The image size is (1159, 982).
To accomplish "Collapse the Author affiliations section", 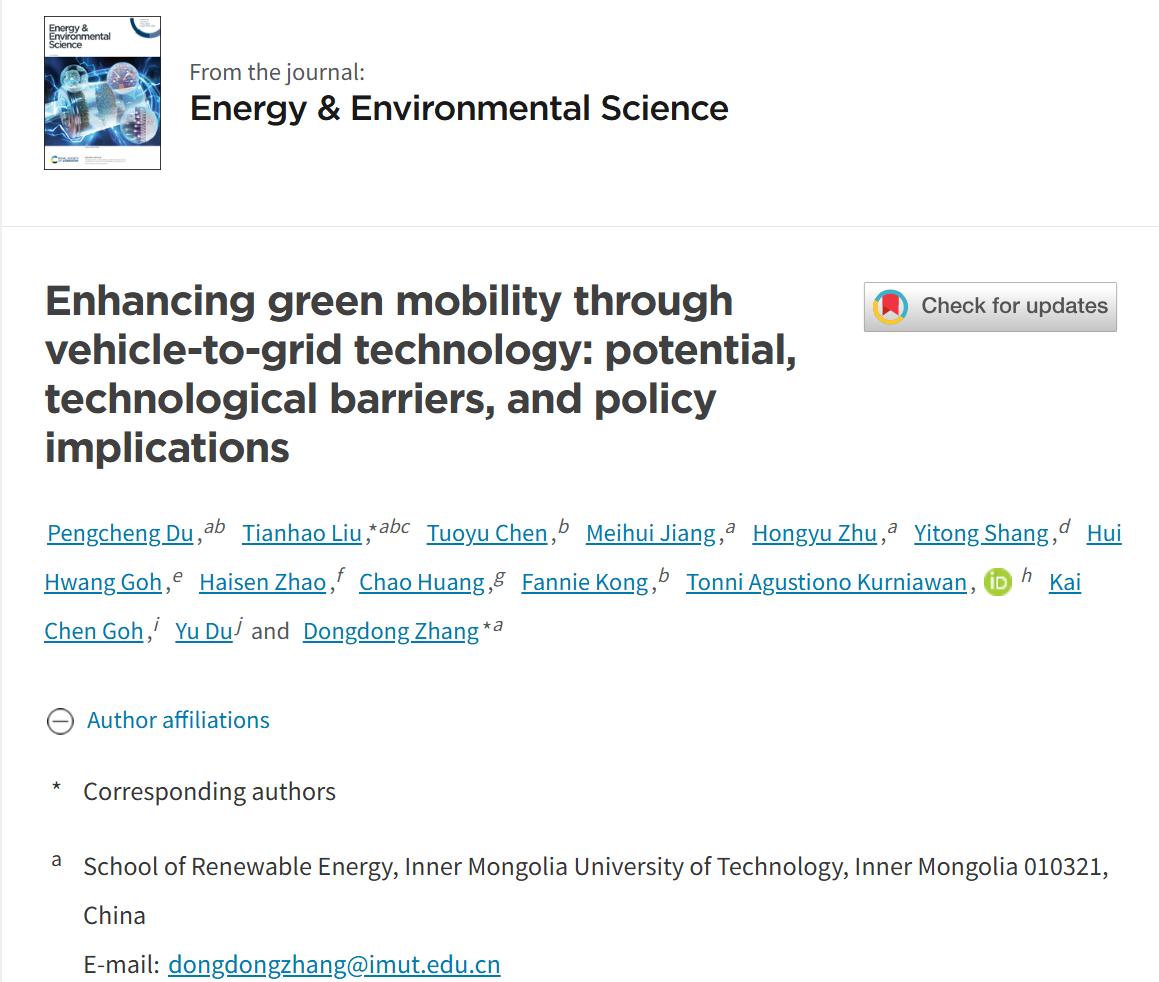I will (178, 720).
